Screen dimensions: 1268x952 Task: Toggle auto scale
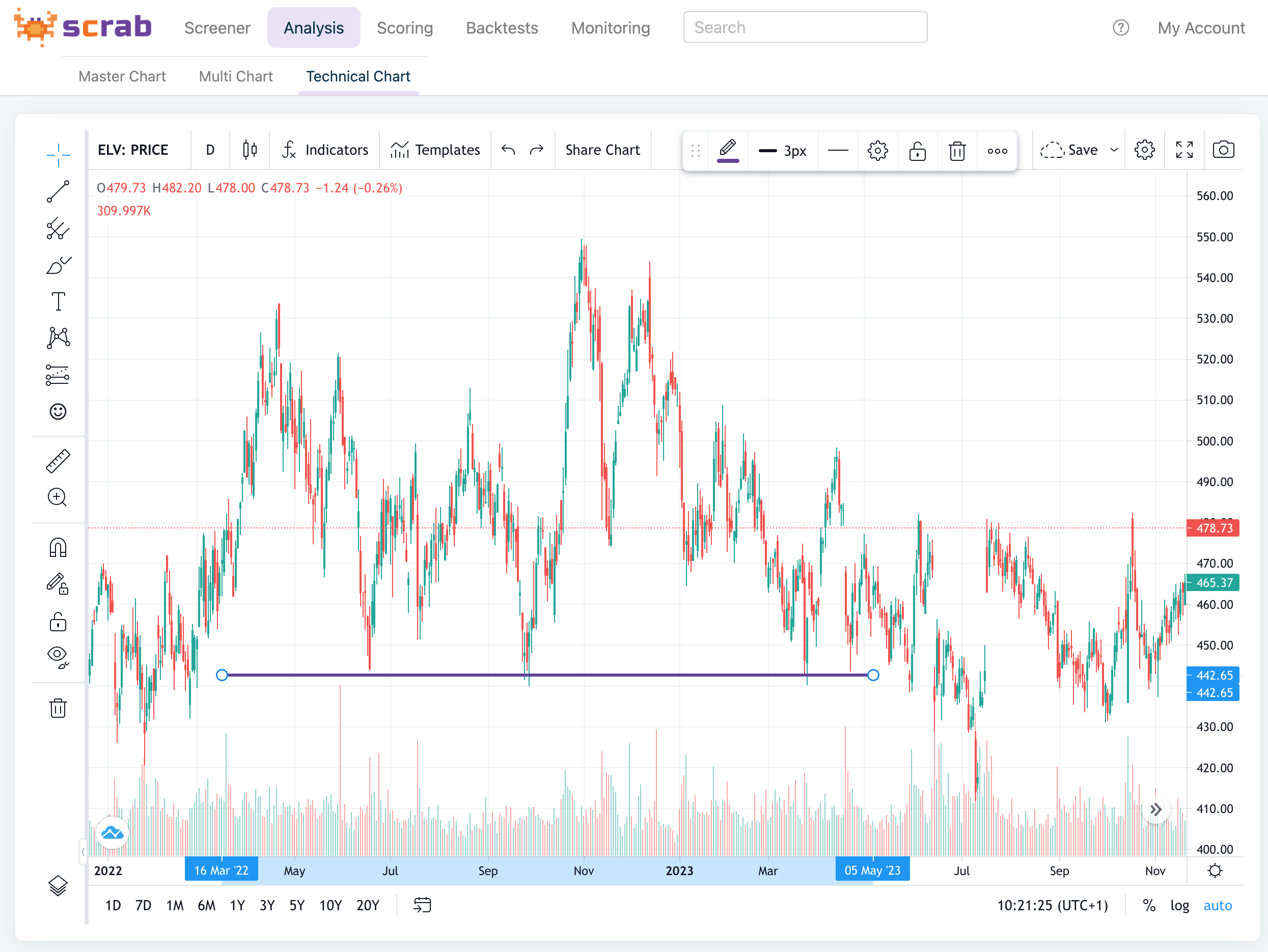coord(1217,905)
